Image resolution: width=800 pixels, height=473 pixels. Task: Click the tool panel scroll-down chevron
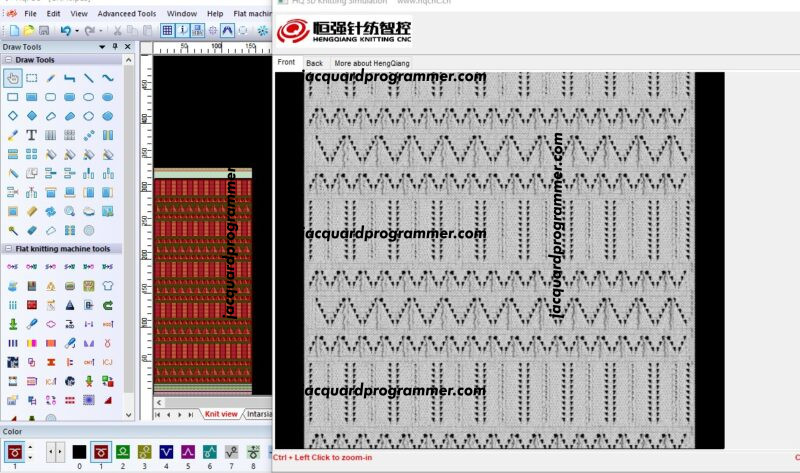(129, 415)
